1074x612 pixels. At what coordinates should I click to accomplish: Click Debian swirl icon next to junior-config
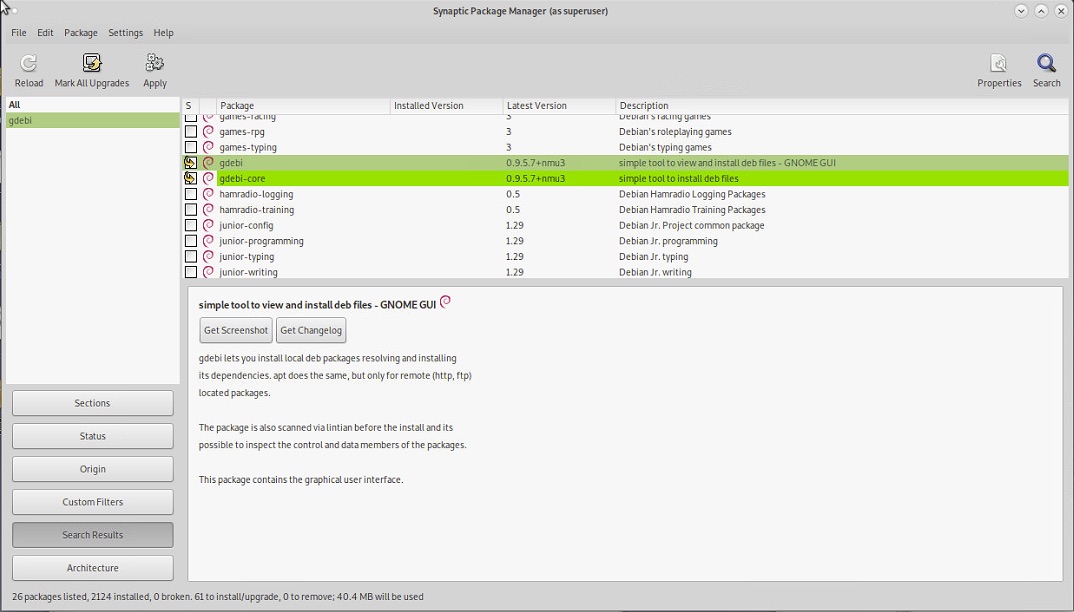coord(209,225)
